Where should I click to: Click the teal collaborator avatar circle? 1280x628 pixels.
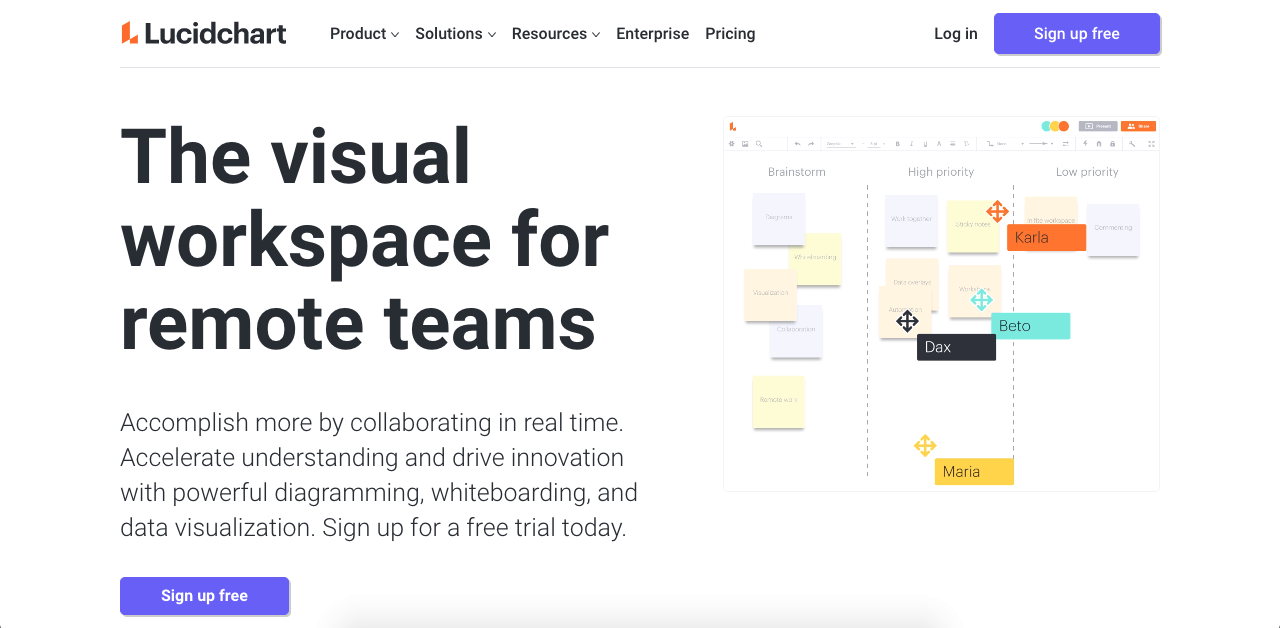(x=1046, y=126)
